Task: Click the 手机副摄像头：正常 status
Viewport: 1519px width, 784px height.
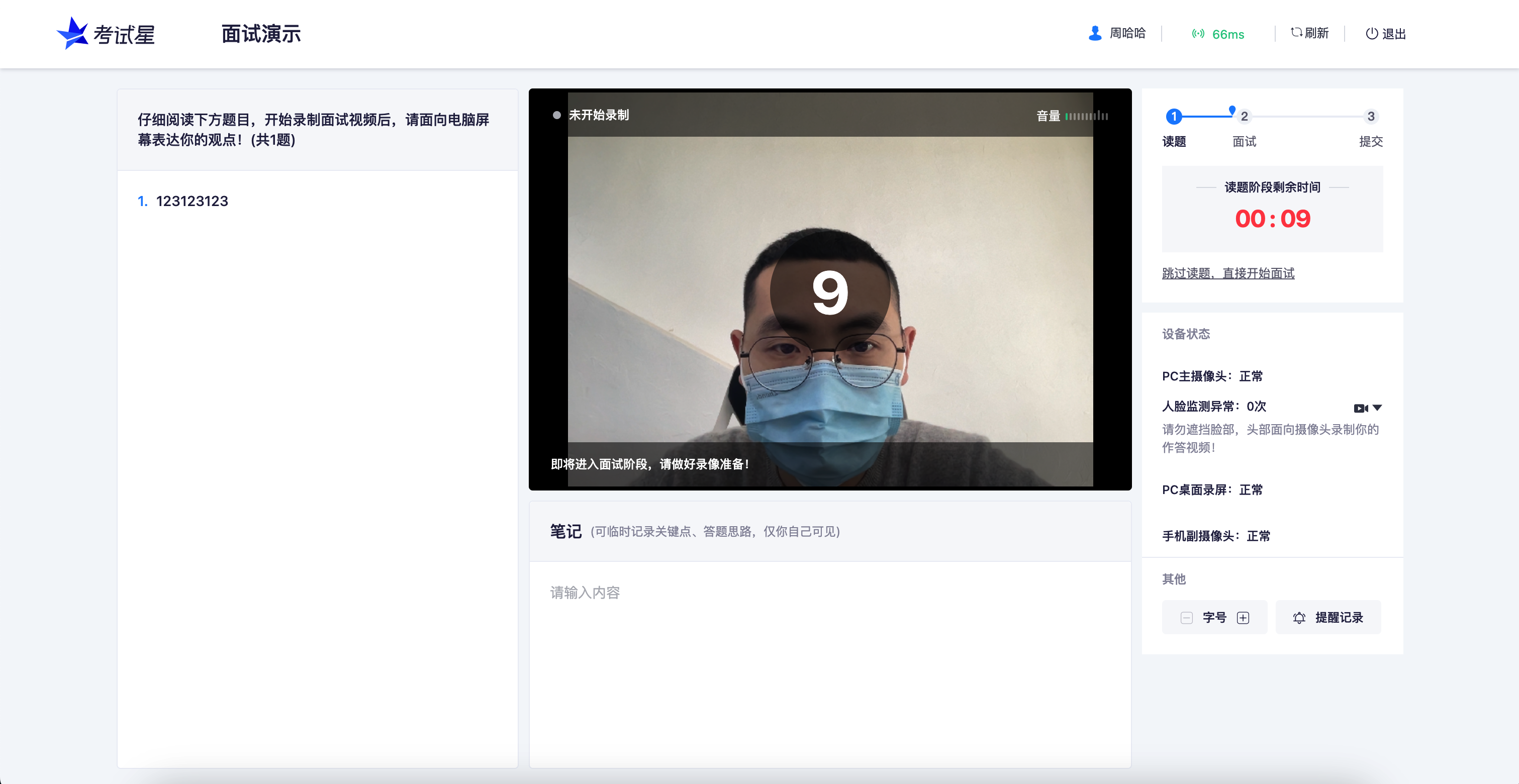Action: tap(1216, 536)
